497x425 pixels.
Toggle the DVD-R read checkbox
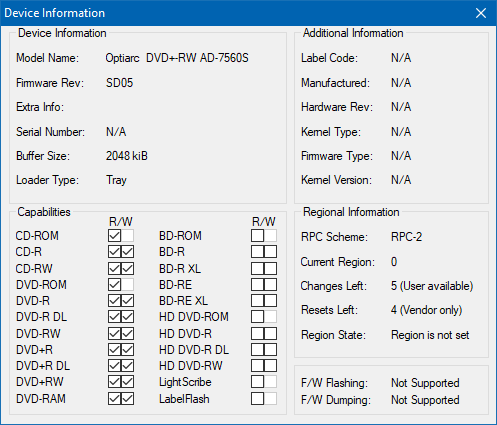tap(114, 301)
